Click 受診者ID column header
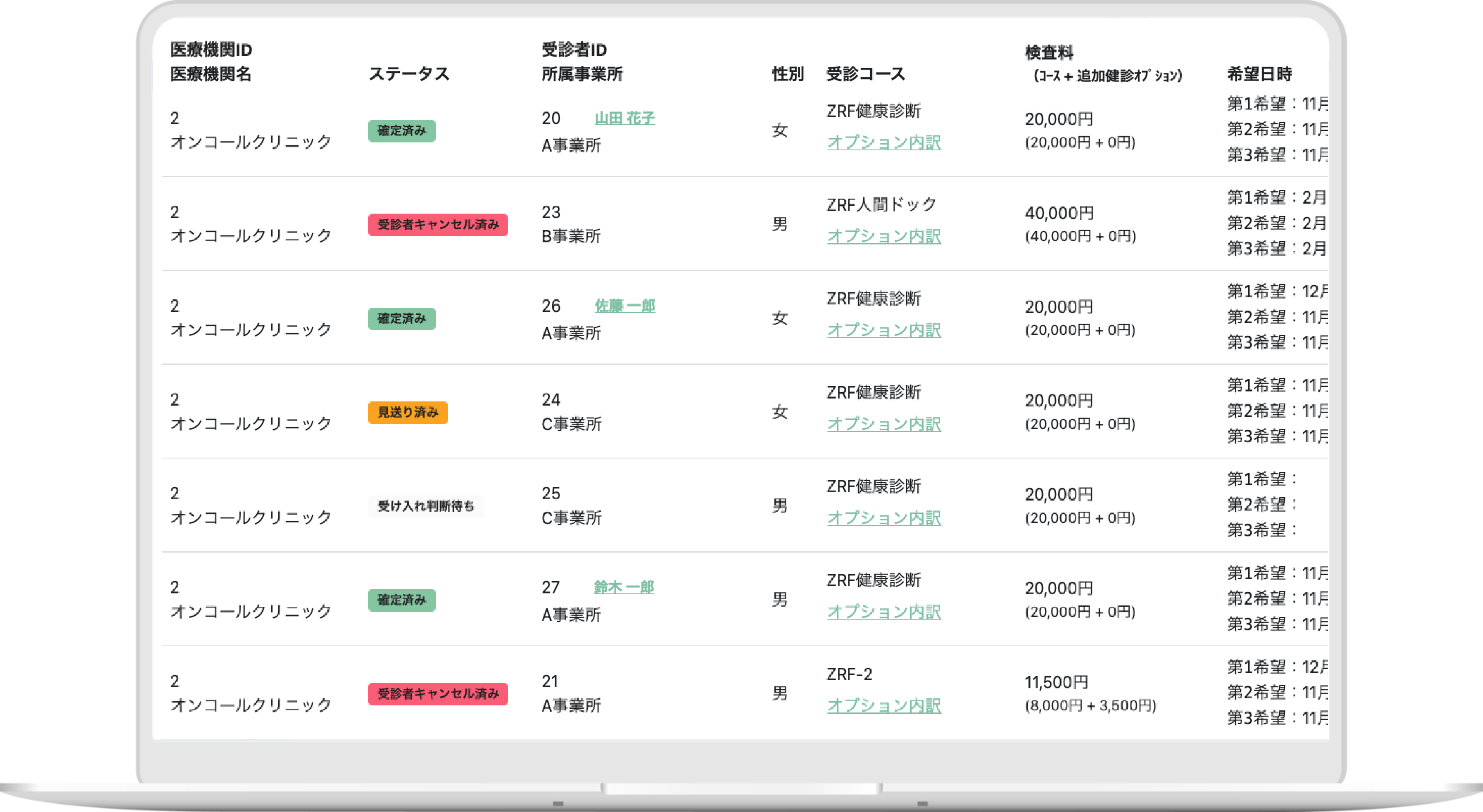Screen dimensions: 1483x812 (x=574, y=50)
